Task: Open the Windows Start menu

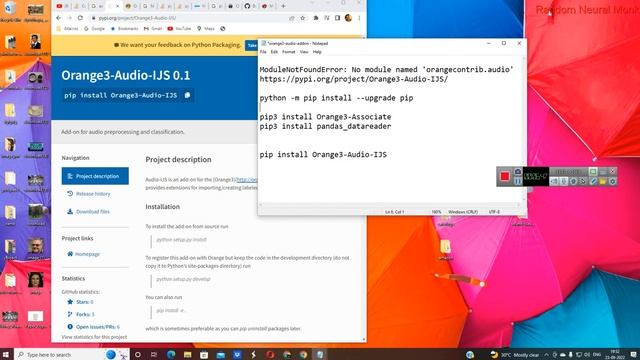Action: 6,354
